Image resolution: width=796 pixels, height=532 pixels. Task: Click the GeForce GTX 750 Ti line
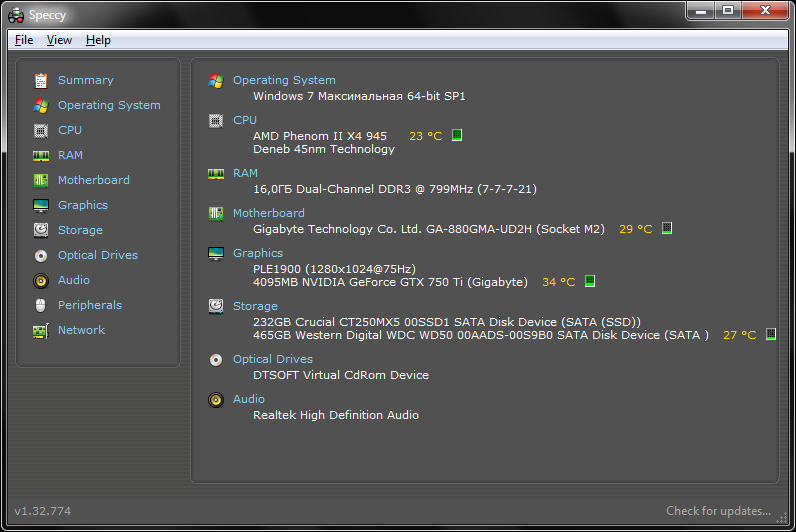[x=390, y=282]
